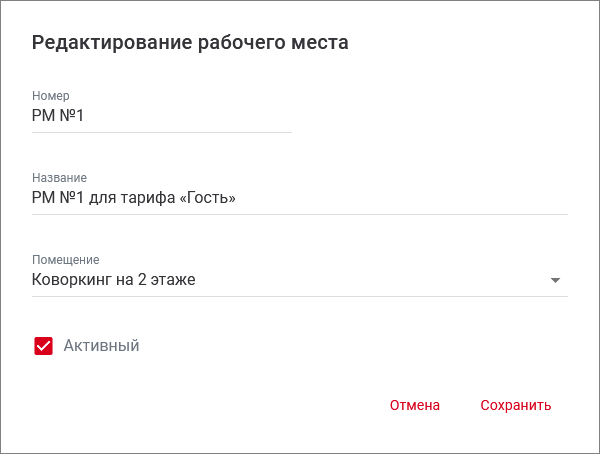Screen dimensions: 600x454
Task: Click the Помещение field label
Action: coord(65,259)
